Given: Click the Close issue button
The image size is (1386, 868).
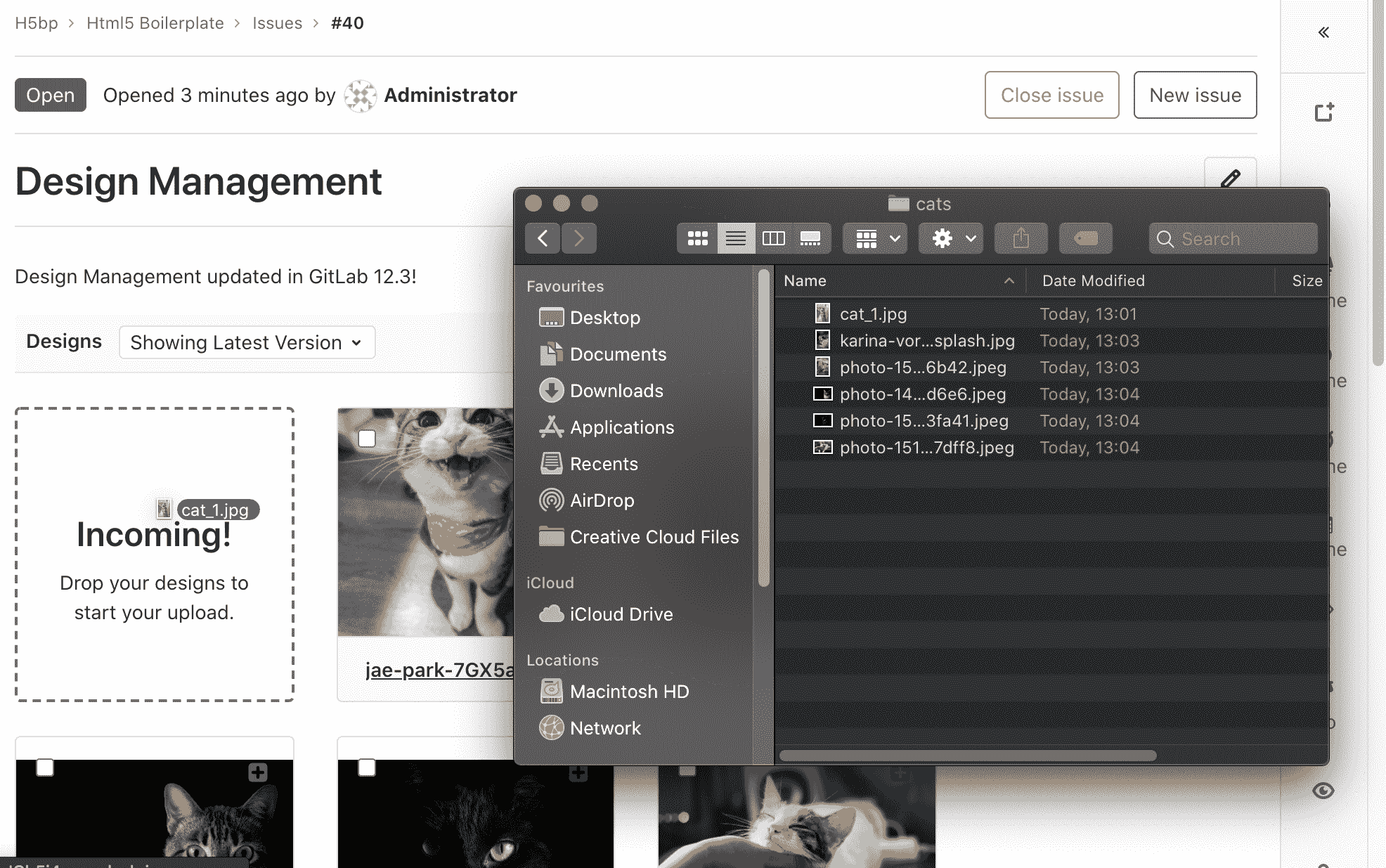Looking at the screenshot, I should [x=1051, y=95].
